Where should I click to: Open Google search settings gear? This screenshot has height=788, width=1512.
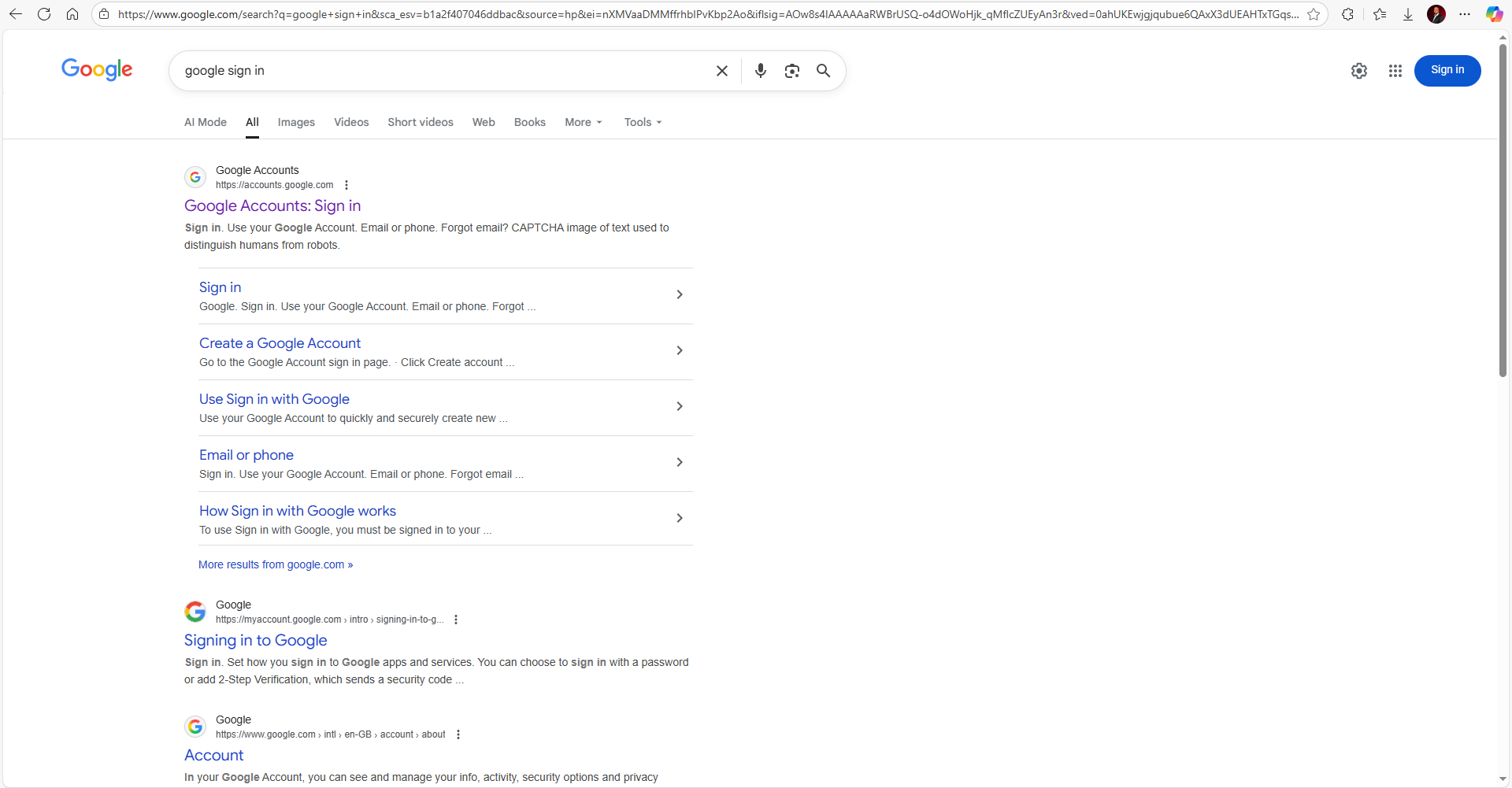tap(1358, 71)
